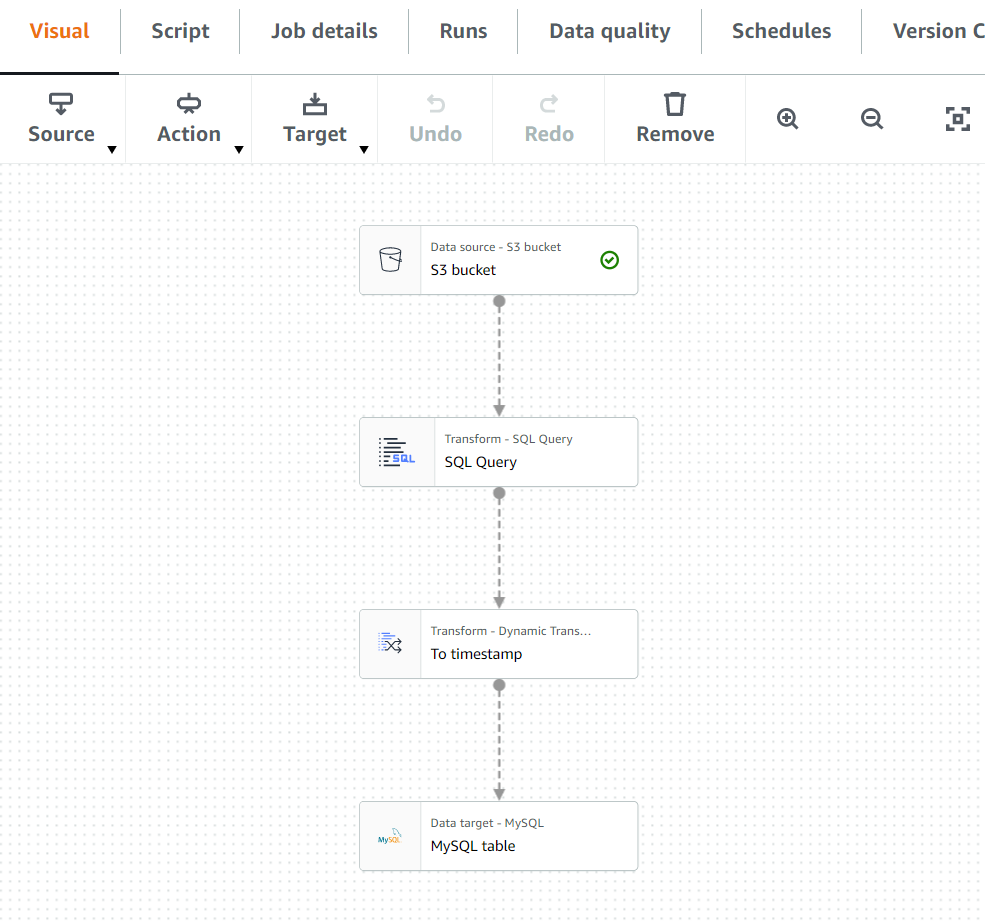985x924 pixels.
Task: Click the MySQL icon on the target node
Action: pyautogui.click(x=390, y=835)
